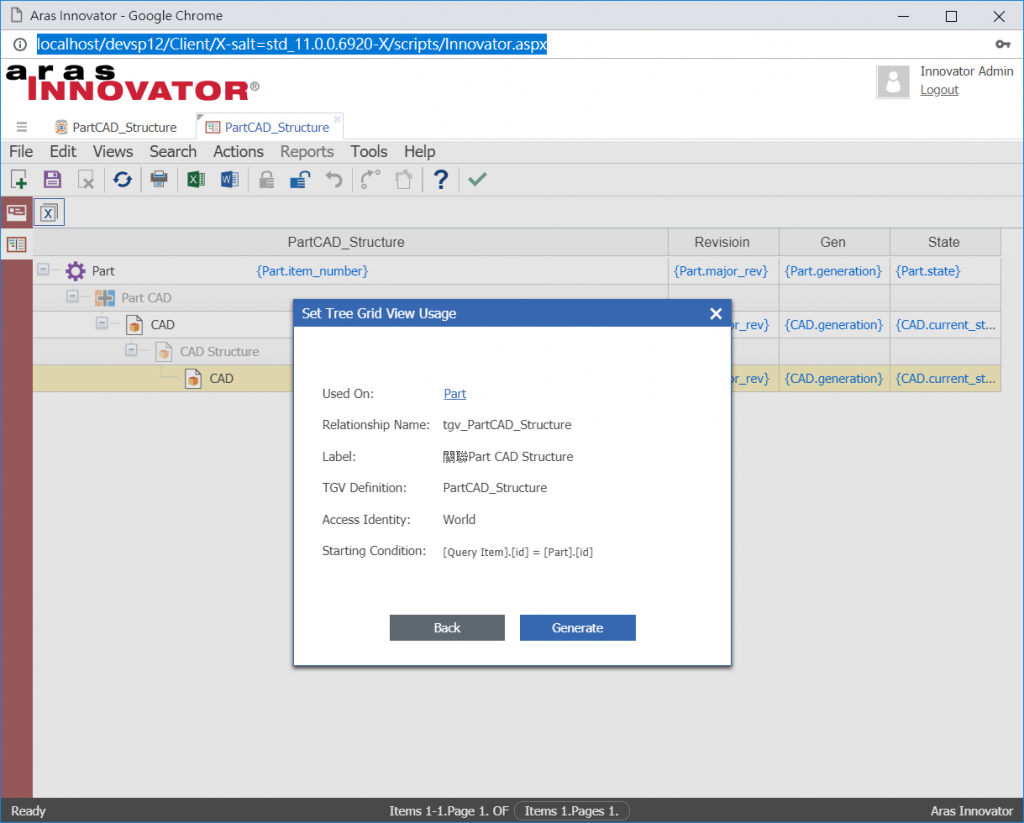Click the Refresh toolbar icon
The image size is (1024, 823).
(122, 179)
